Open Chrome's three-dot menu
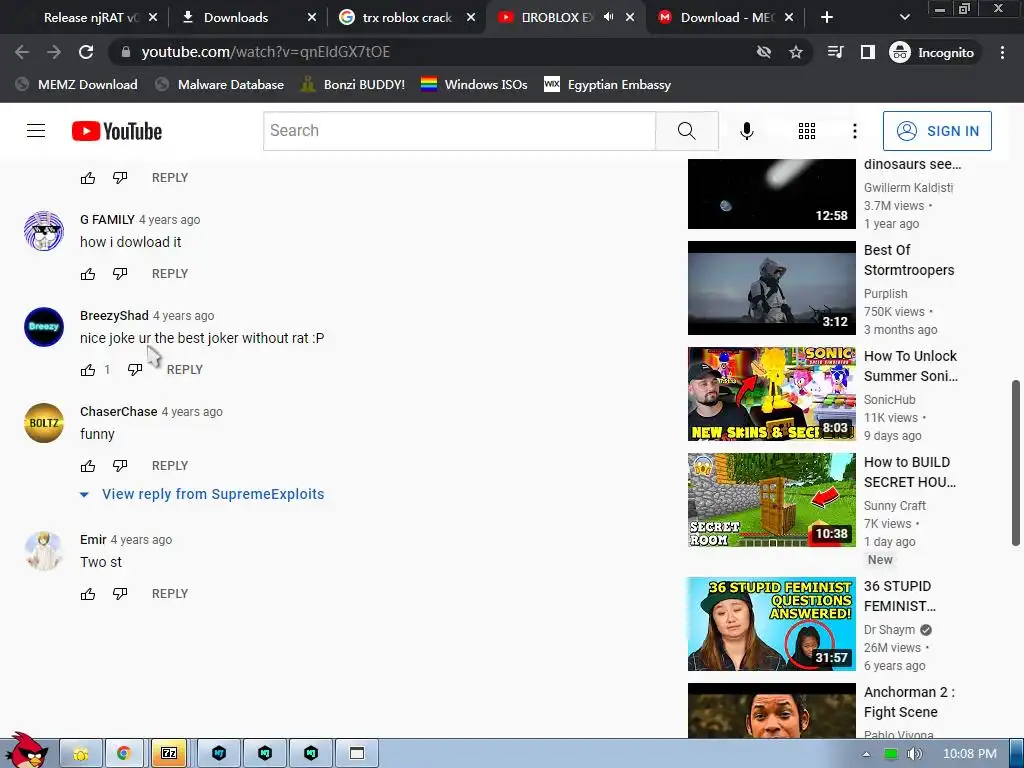Viewport: 1024px width, 768px height. tap(1002, 52)
